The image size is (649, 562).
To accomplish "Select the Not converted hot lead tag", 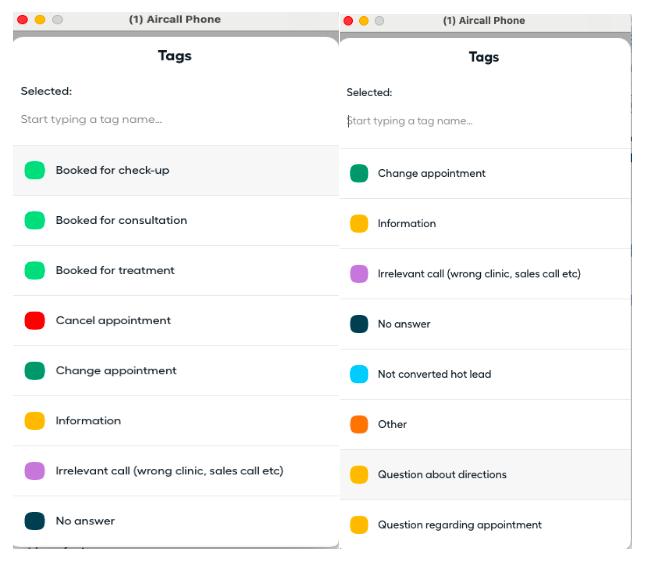I will pos(434,374).
